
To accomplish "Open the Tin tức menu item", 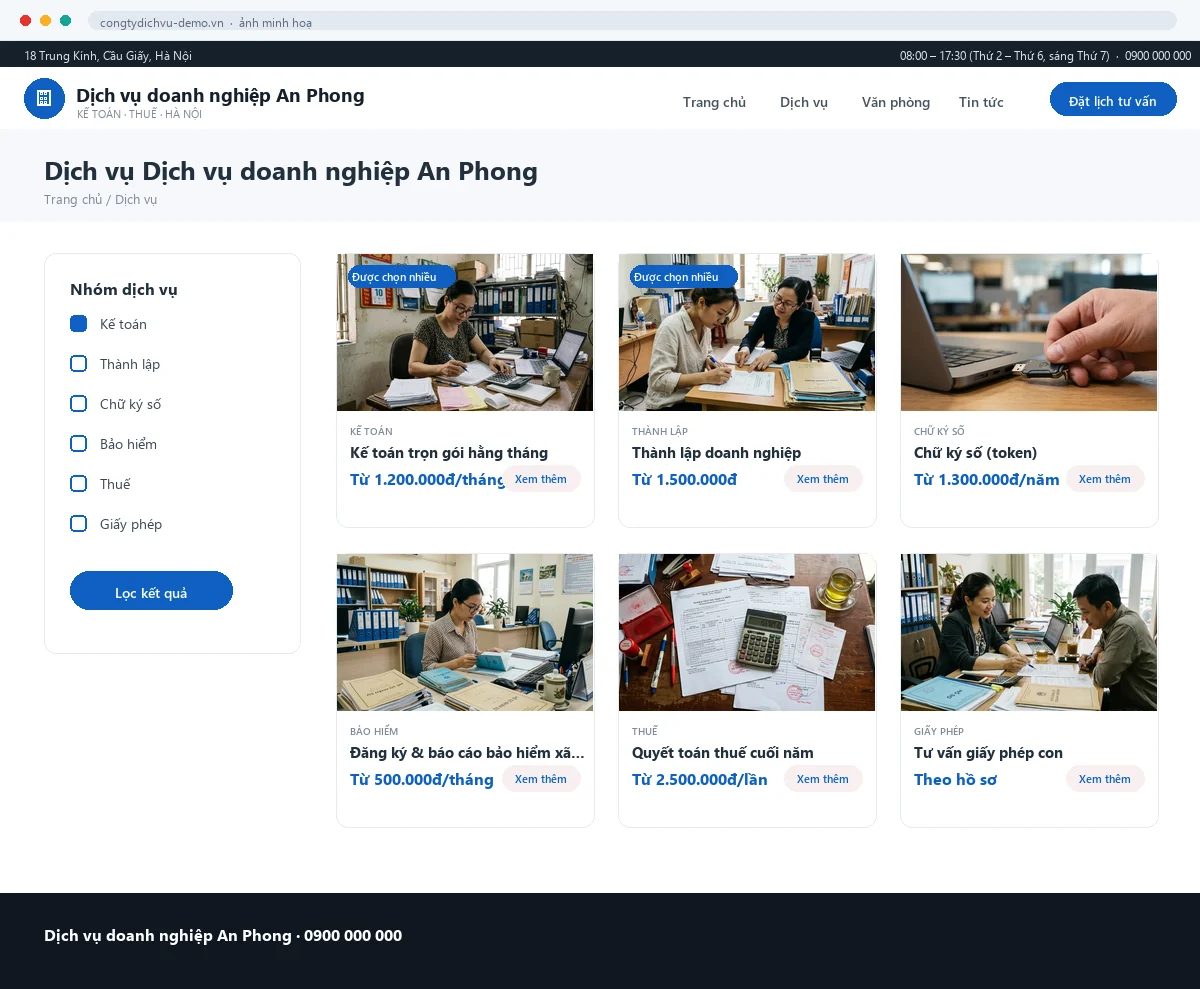I will [981, 102].
